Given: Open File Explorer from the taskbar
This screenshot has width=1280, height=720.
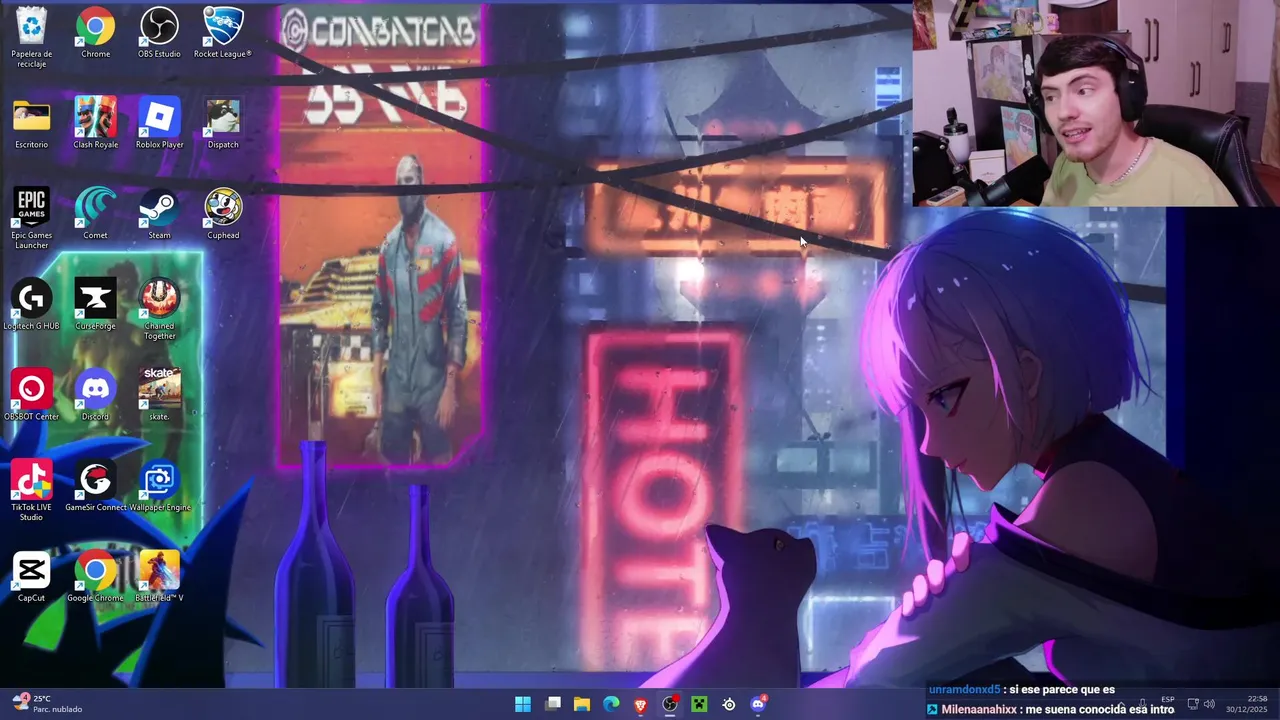Looking at the screenshot, I should pyautogui.click(x=582, y=704).
